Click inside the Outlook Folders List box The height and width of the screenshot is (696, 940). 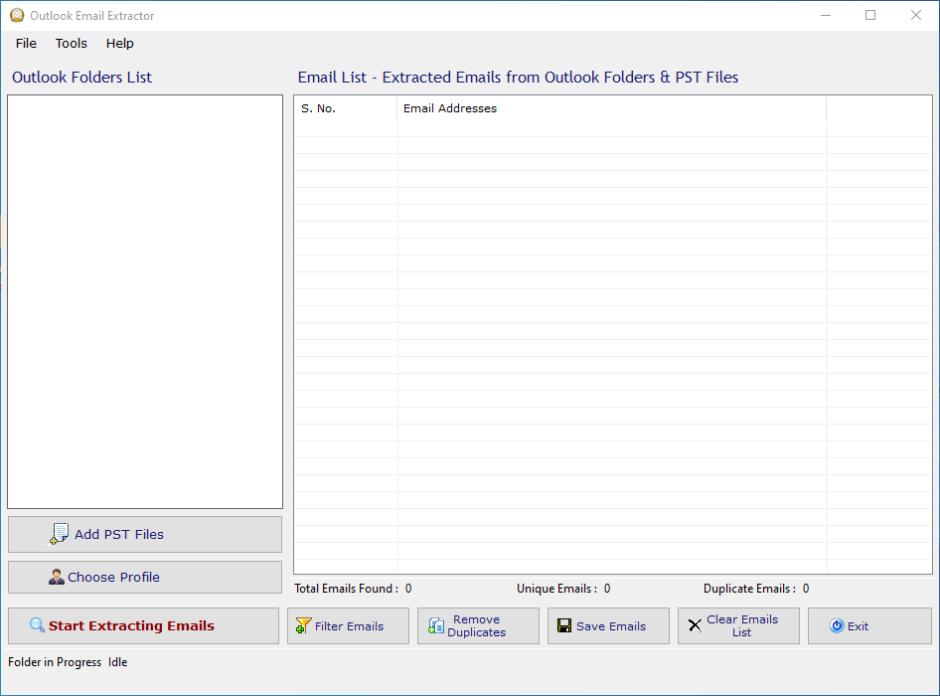click(145, 302)
